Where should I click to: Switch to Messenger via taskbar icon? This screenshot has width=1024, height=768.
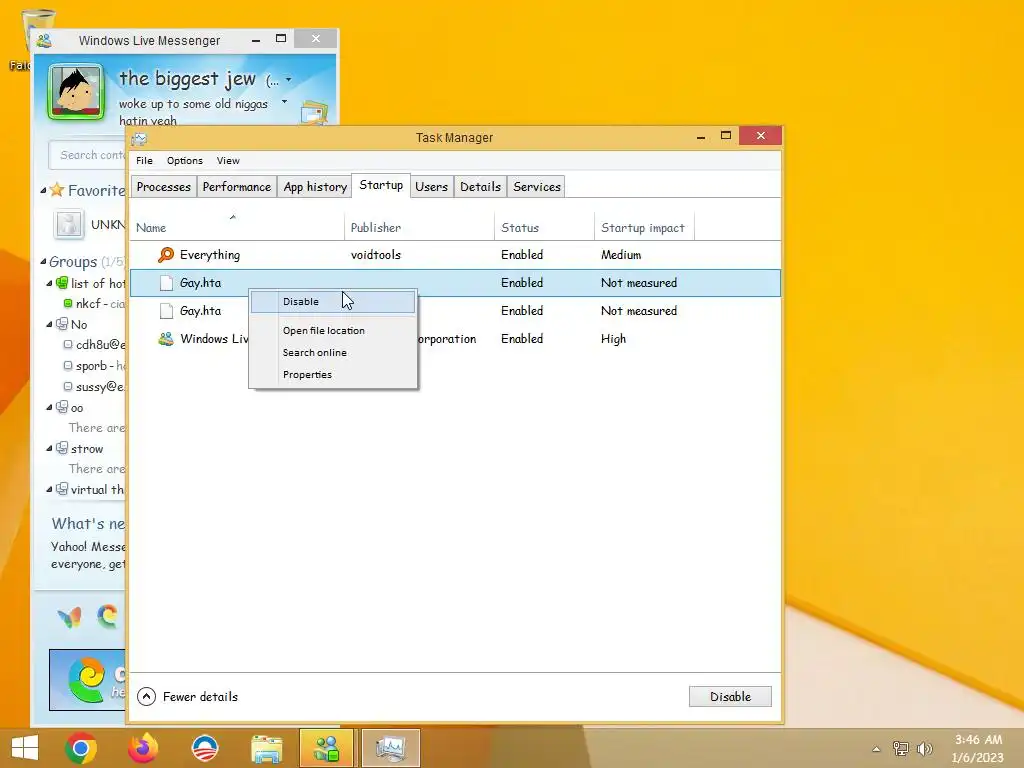click(x=327, y=748)
